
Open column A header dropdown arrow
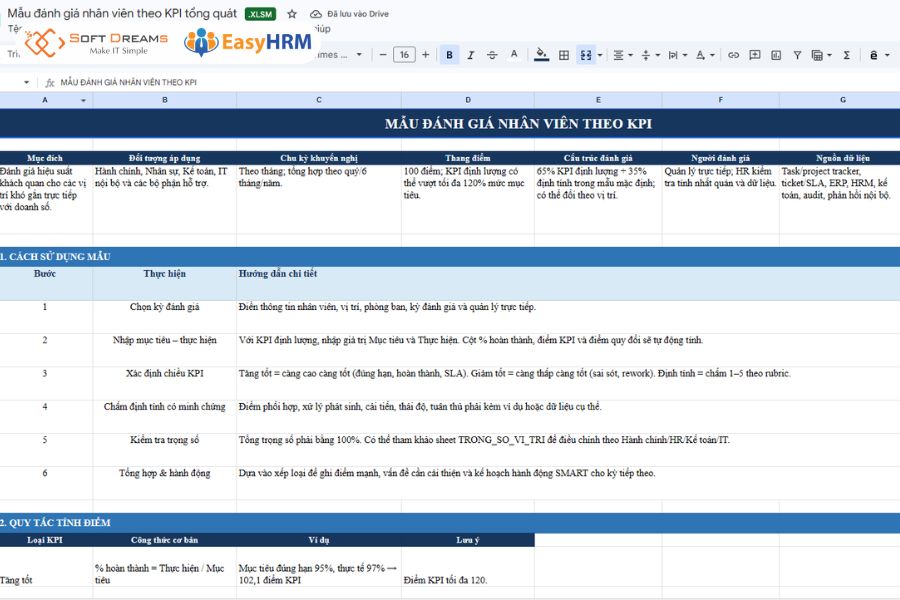tap(83, 100)
